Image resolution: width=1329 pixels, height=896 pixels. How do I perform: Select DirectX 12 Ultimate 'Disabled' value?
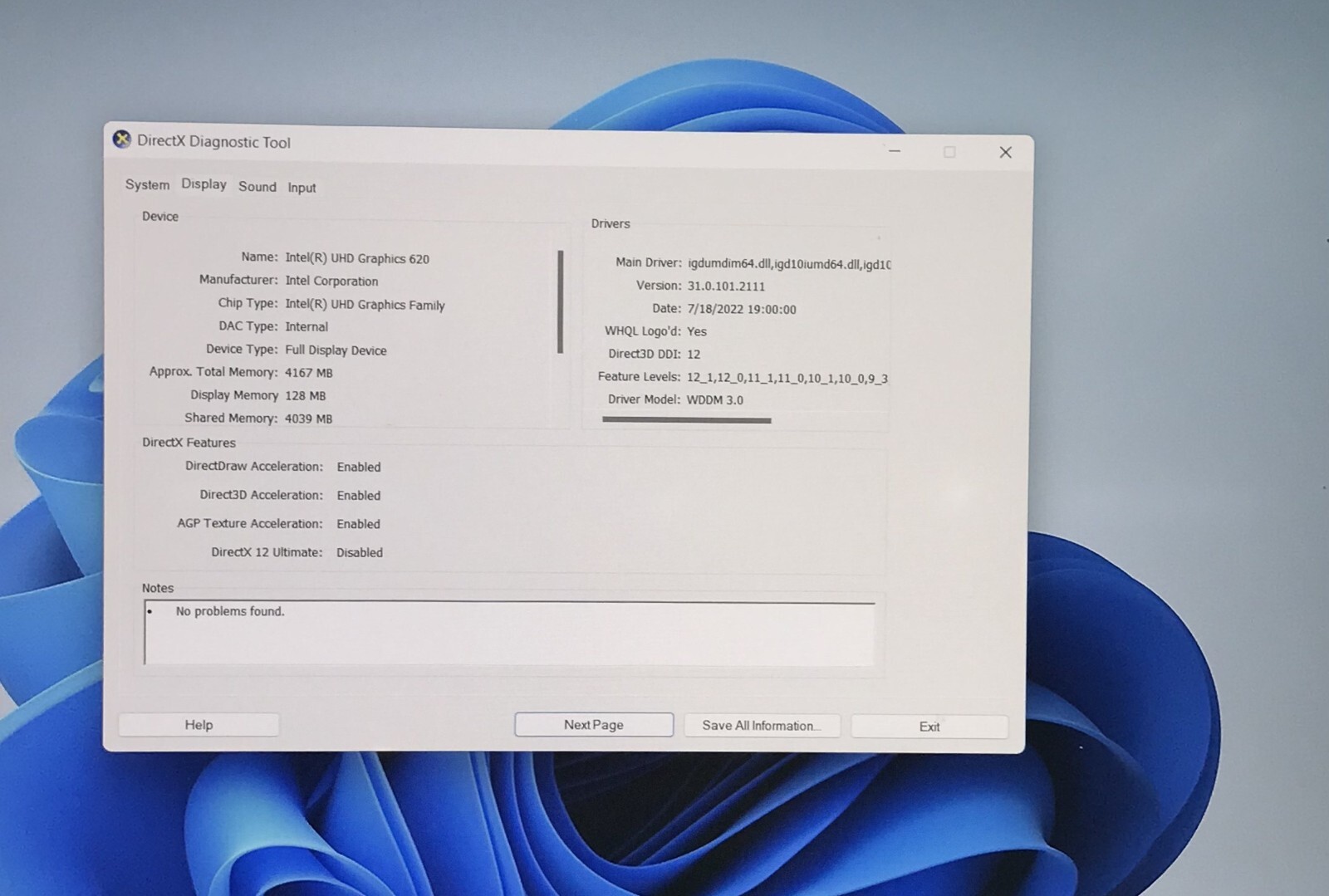pyautogui.click(x=360, y=553)
